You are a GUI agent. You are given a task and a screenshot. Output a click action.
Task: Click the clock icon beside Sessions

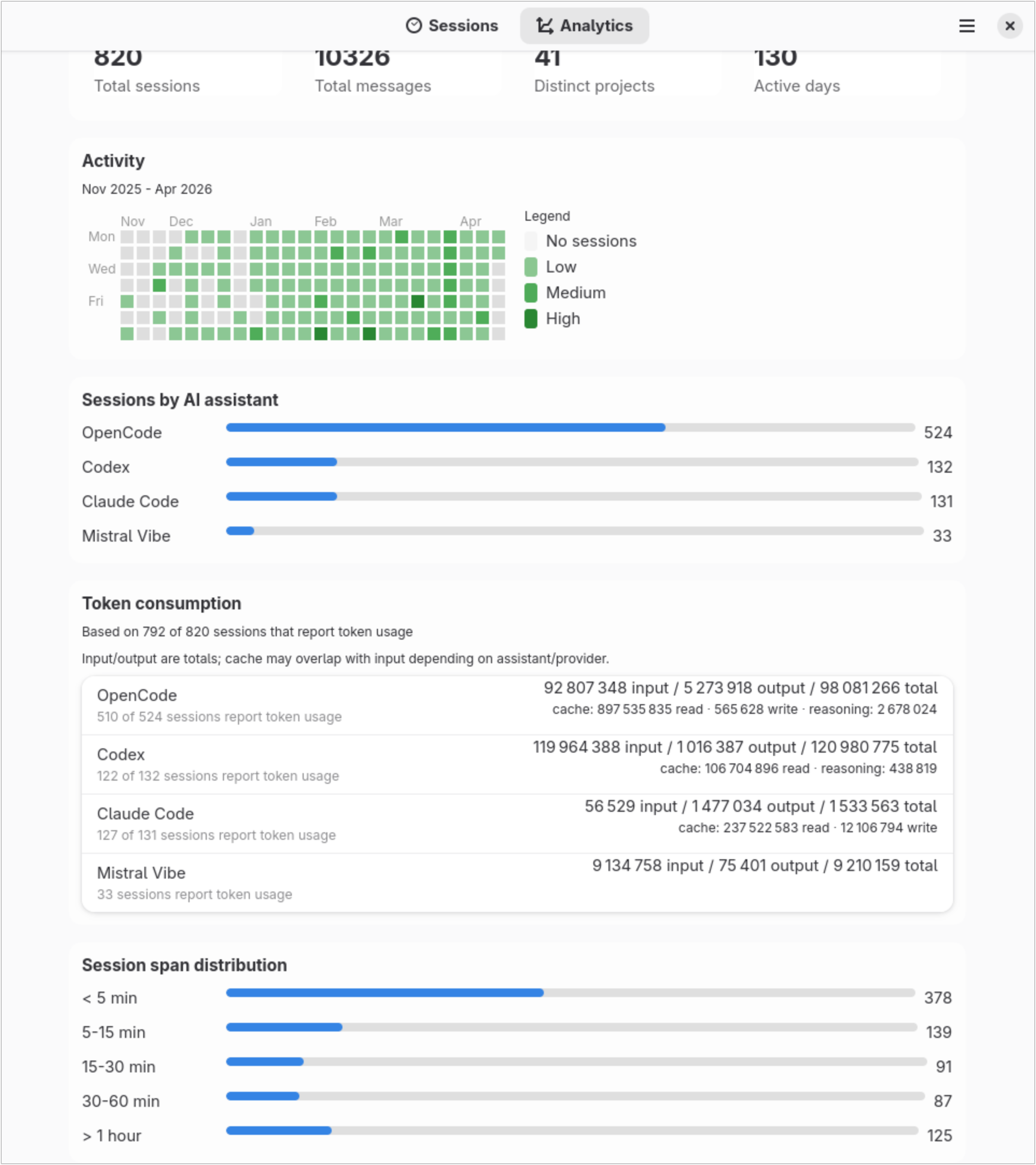tap(415, 25)
